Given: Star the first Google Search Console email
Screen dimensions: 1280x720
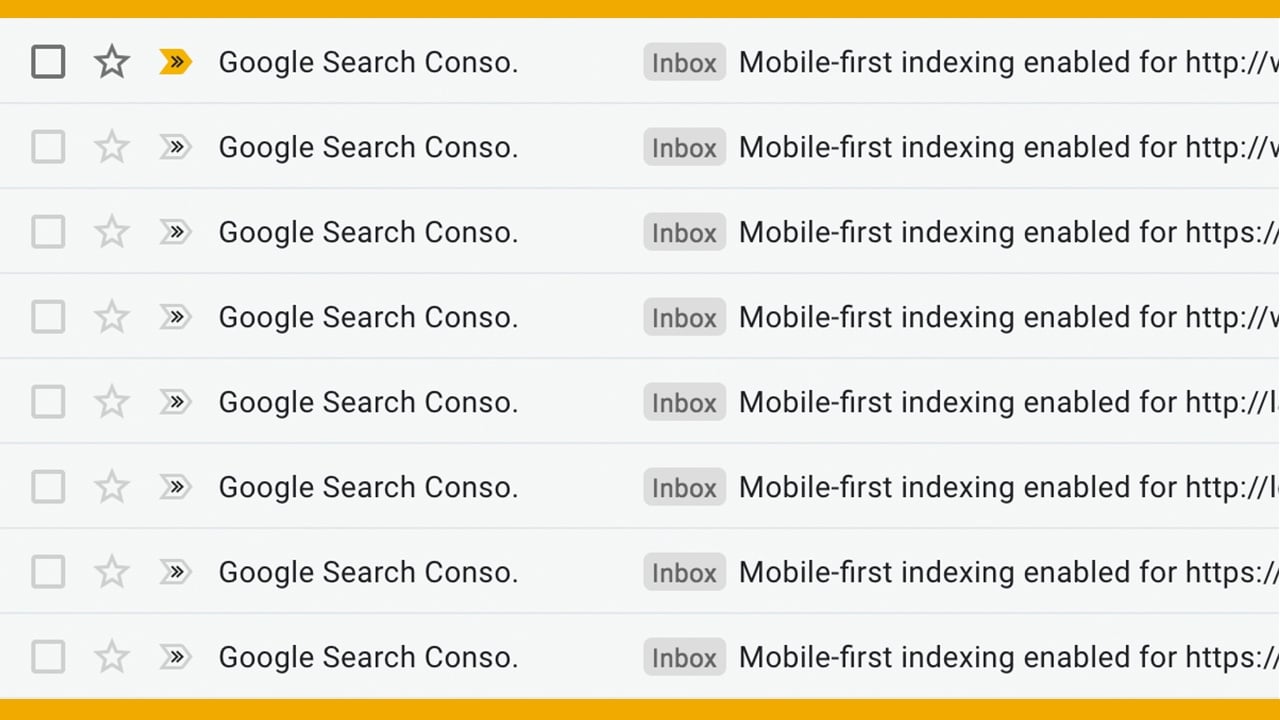Looking at the screenshot, I should pyautogui.click(x=111, y=62).
